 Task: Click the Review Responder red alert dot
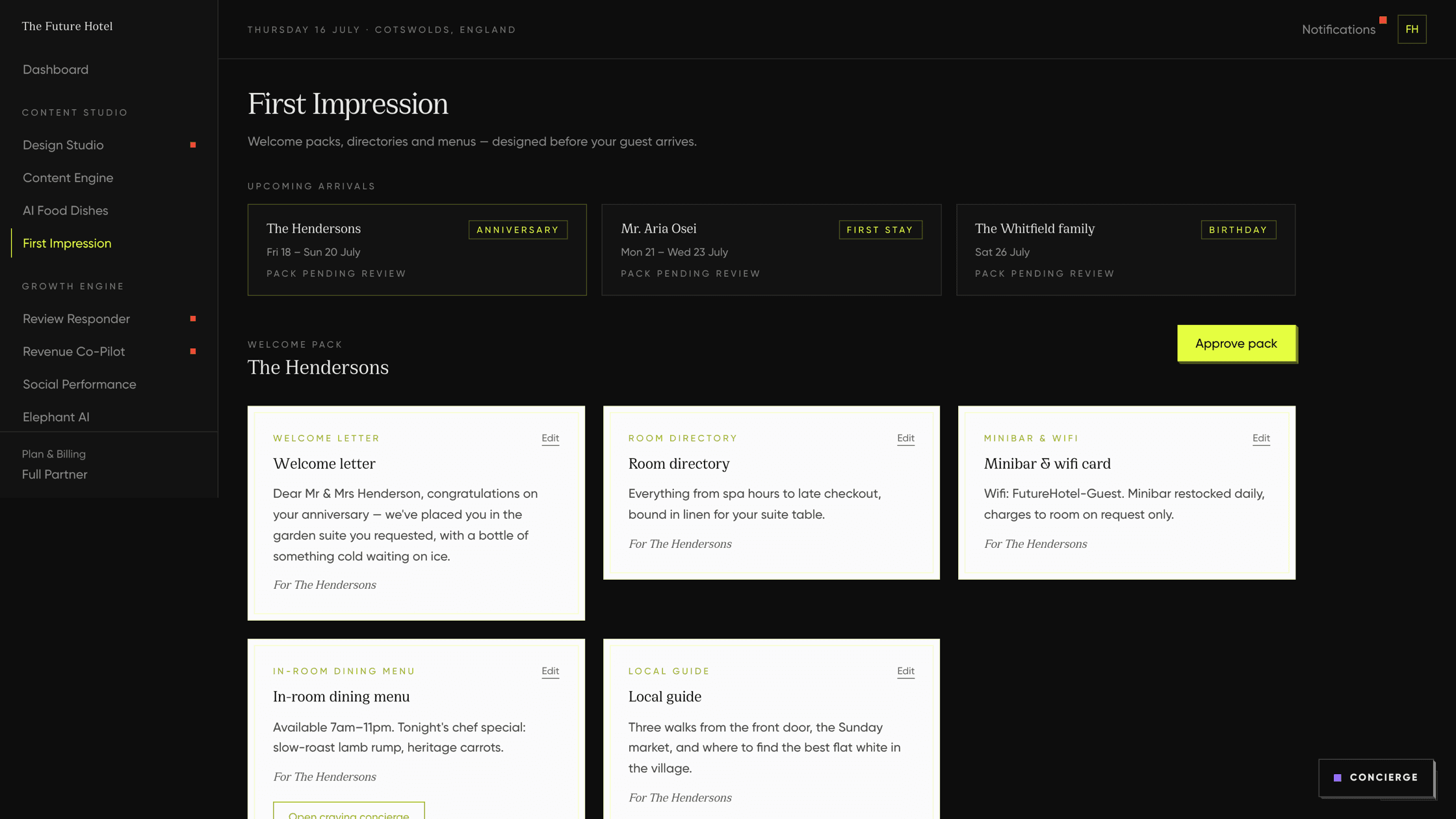click(x=193, y=318)
